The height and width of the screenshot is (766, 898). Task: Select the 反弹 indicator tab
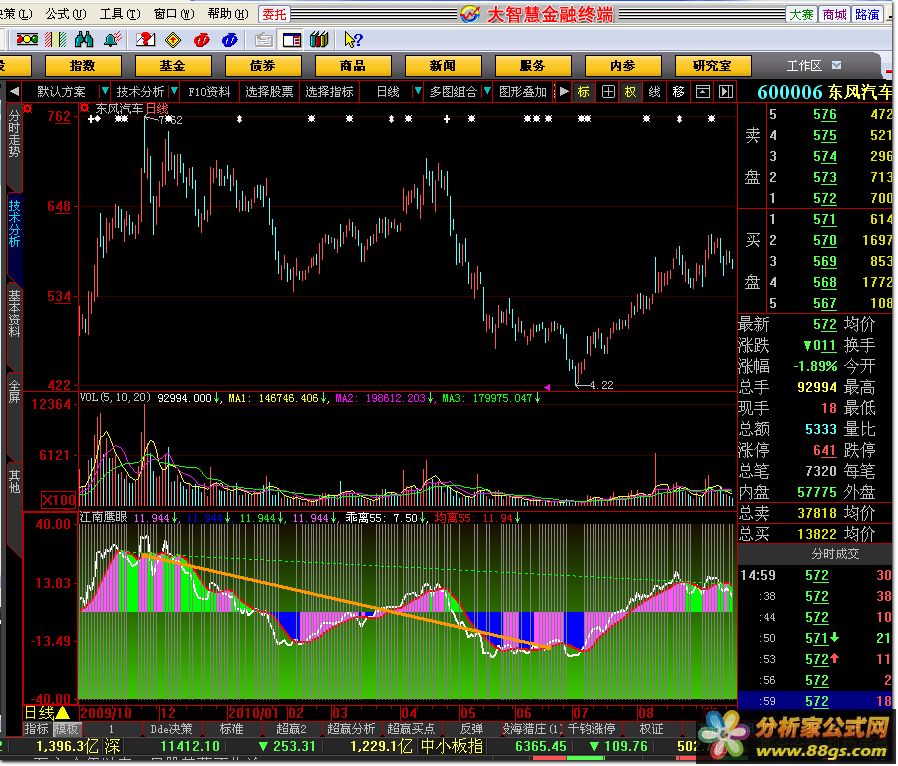pos(471,729)
